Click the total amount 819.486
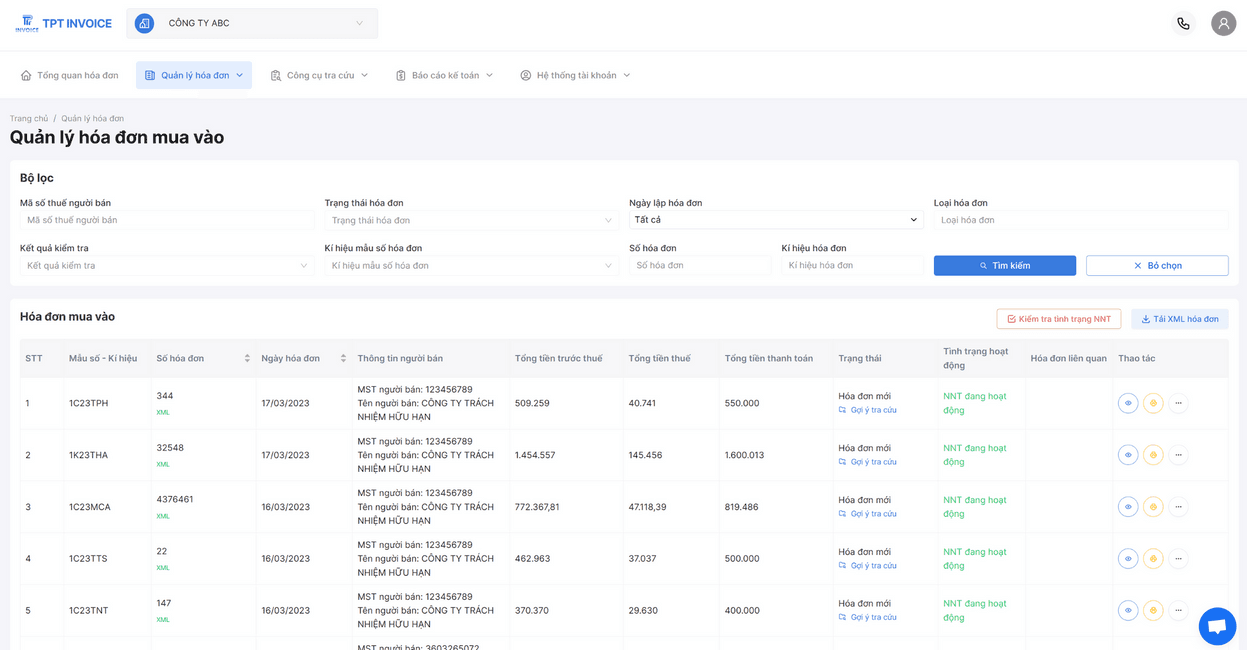The height and width of the screenshot is (650, 1247). pos(742,507)
